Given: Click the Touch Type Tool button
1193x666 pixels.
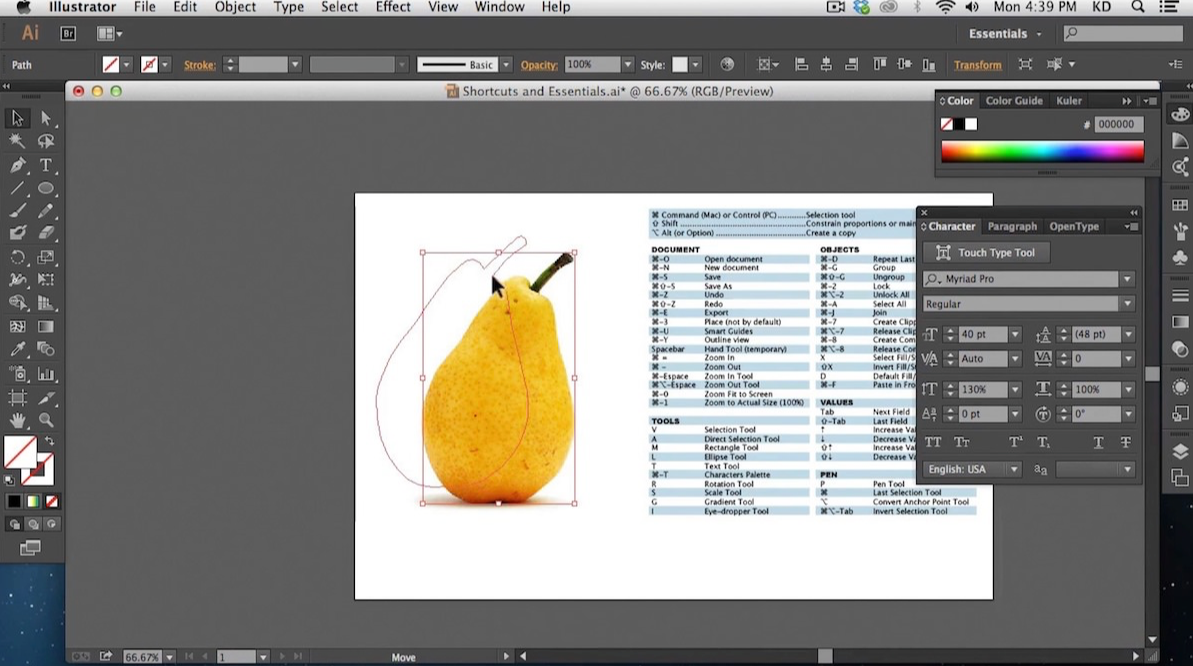Looking at the screenshot, I should 985,253.
